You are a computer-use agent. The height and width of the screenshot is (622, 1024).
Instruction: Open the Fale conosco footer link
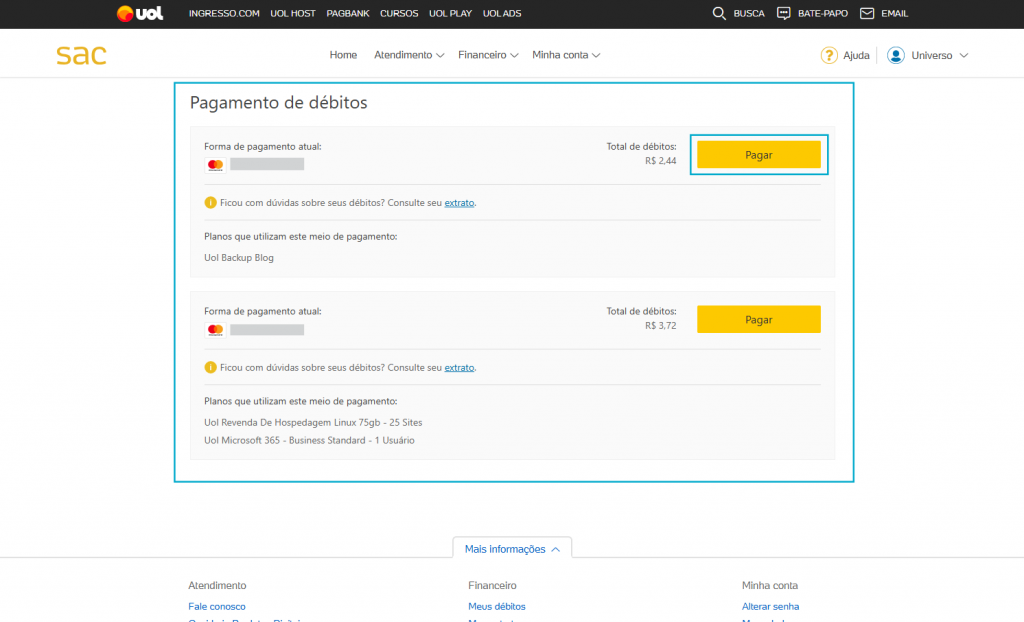point(217,606)
